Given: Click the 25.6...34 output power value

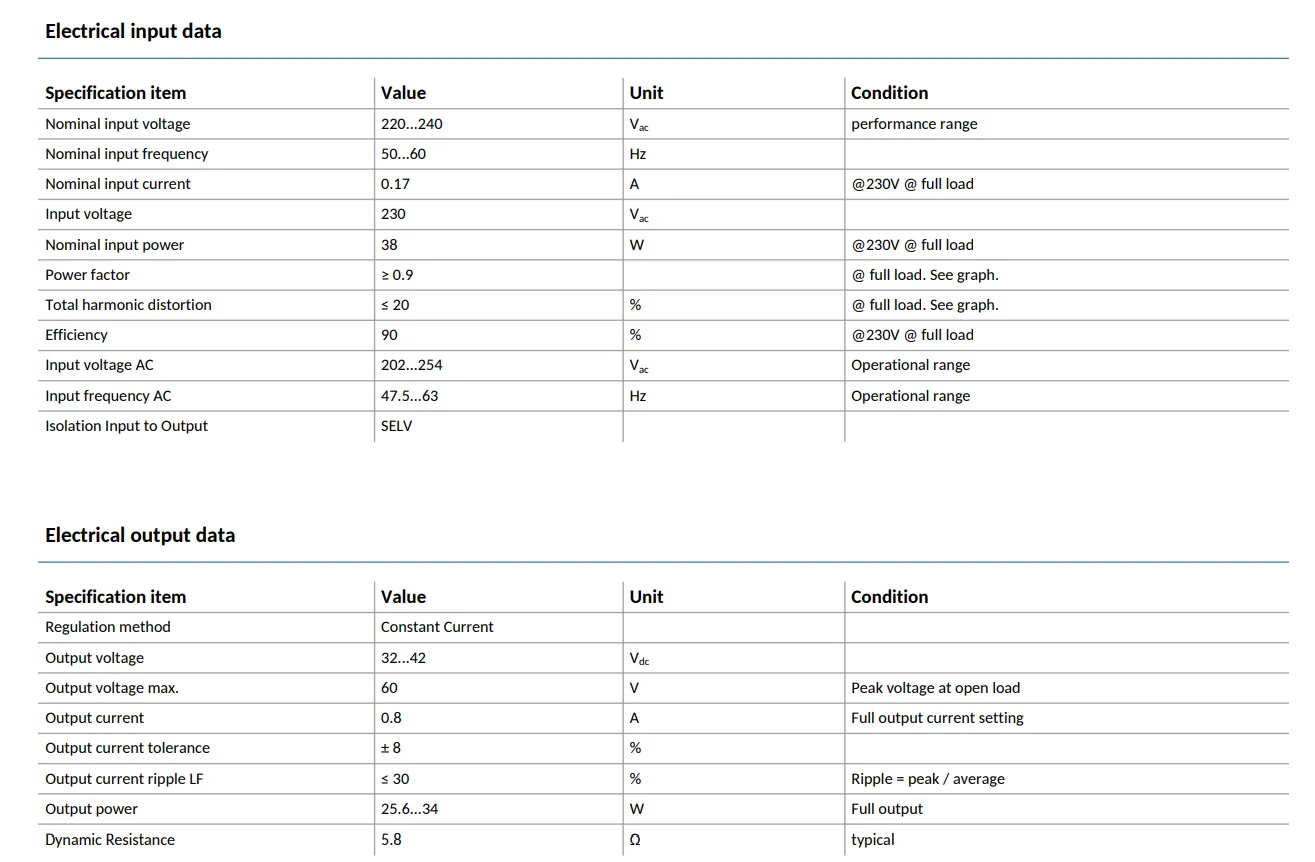Looking at the screenshot, I should [x=409, y=809].
